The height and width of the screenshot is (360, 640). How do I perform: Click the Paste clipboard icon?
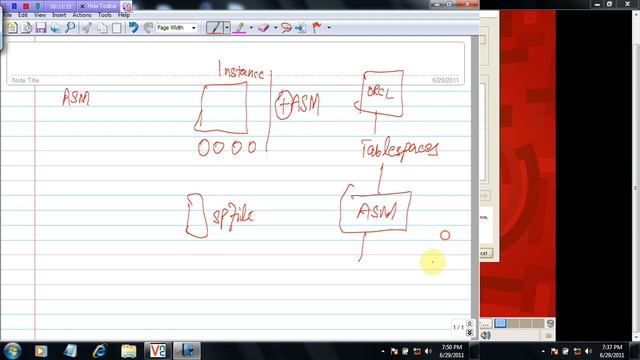click(x=117, y=28)
